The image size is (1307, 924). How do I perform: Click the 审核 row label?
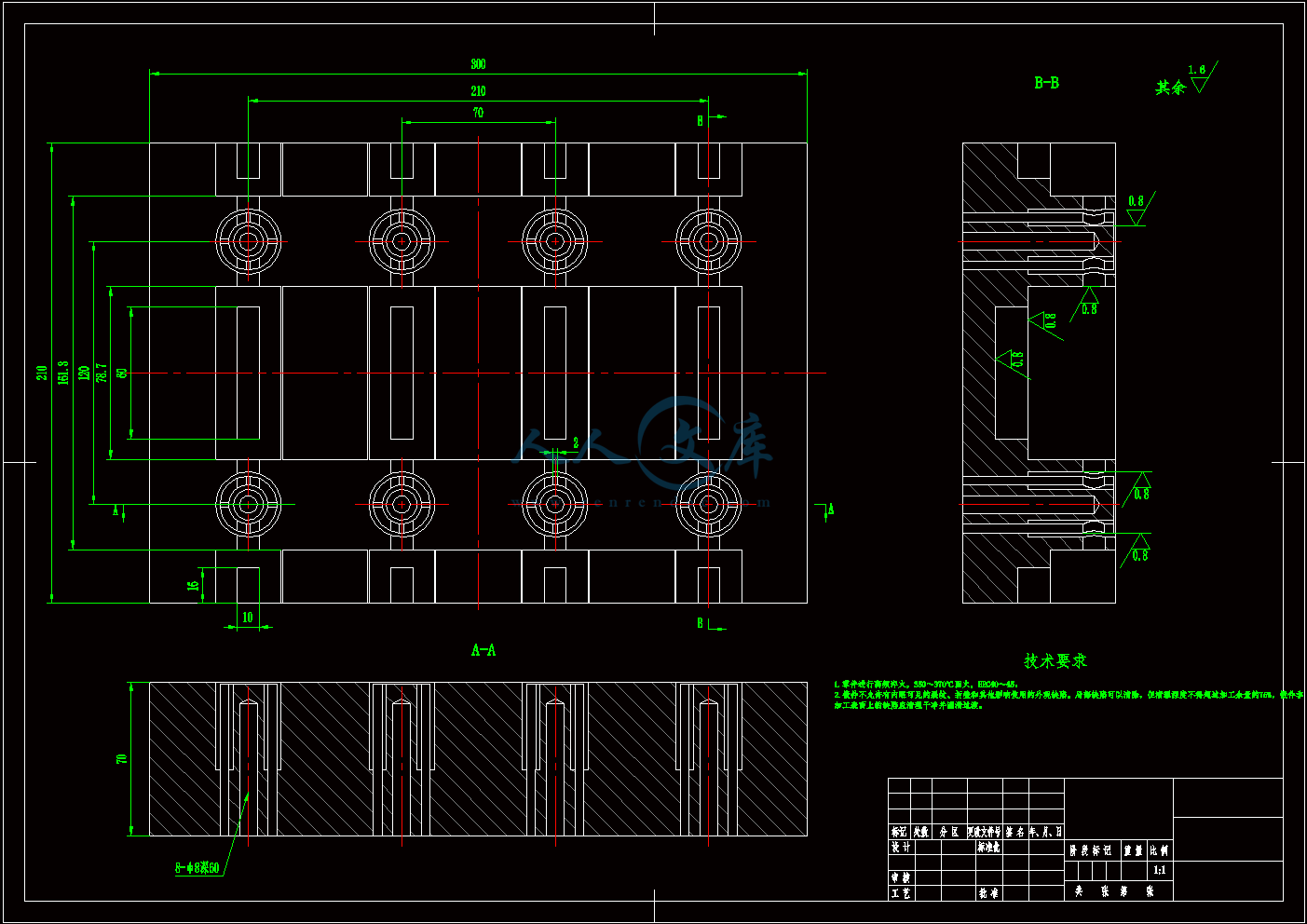click(901, 877)
